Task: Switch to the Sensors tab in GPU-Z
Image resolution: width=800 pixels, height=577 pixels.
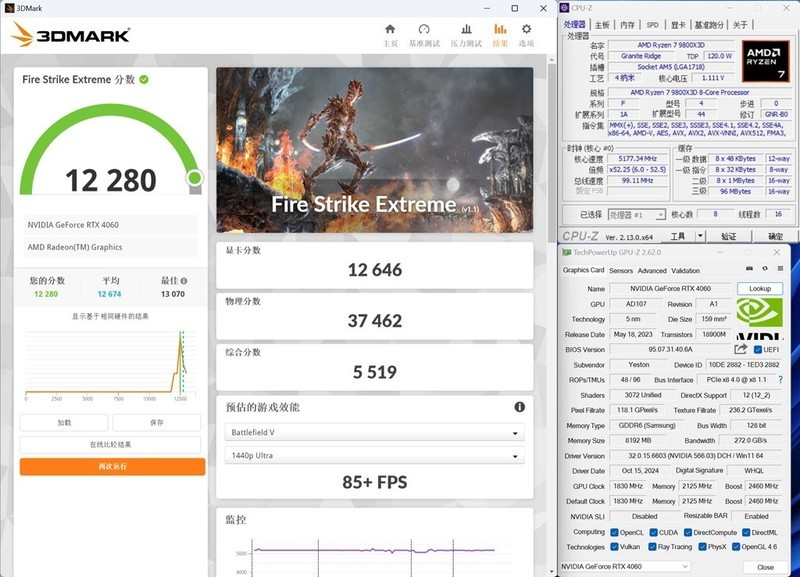Action: 621,271
